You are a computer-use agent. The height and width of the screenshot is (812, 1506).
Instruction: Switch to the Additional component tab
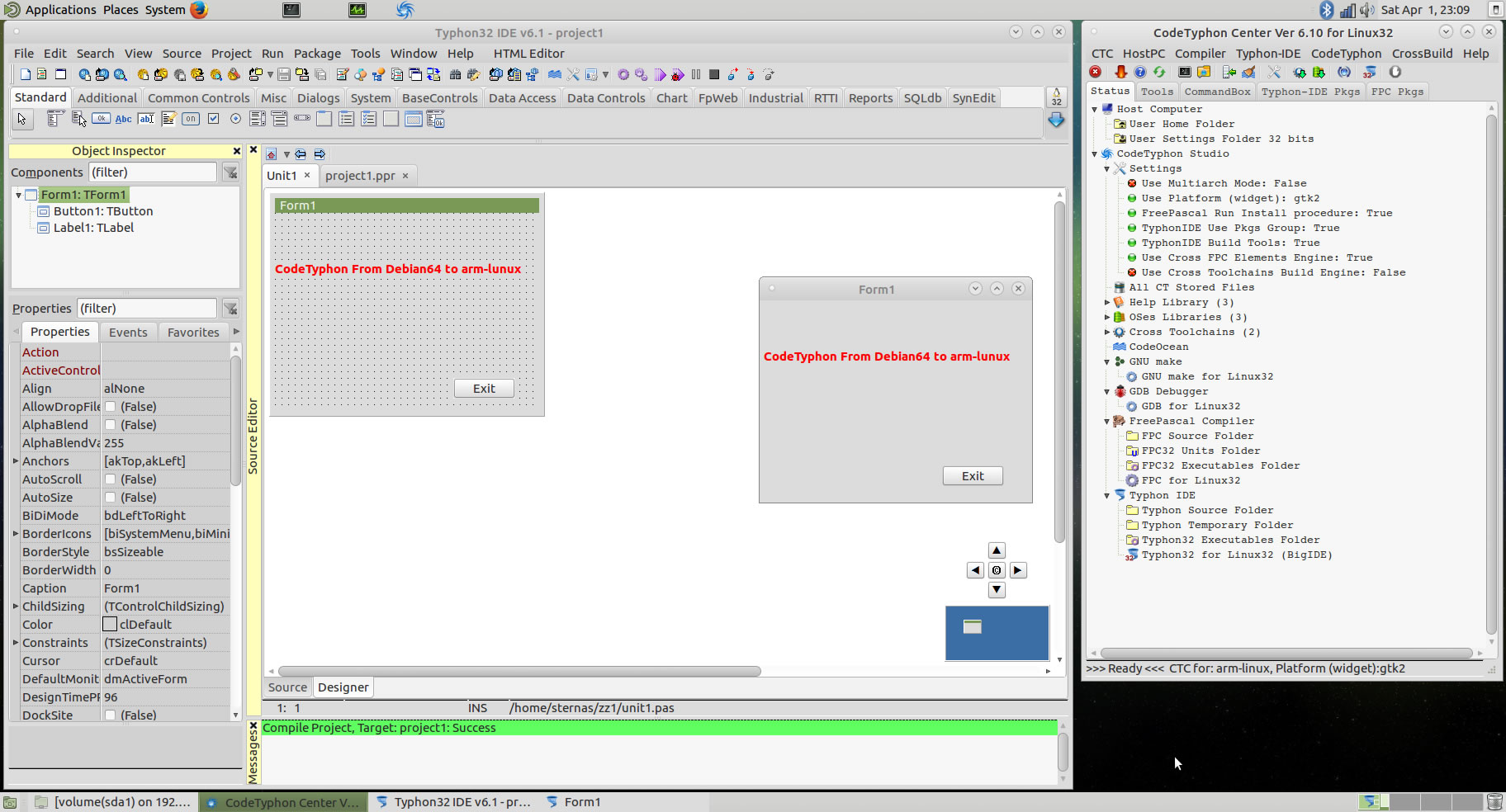(x=107, y=97)
